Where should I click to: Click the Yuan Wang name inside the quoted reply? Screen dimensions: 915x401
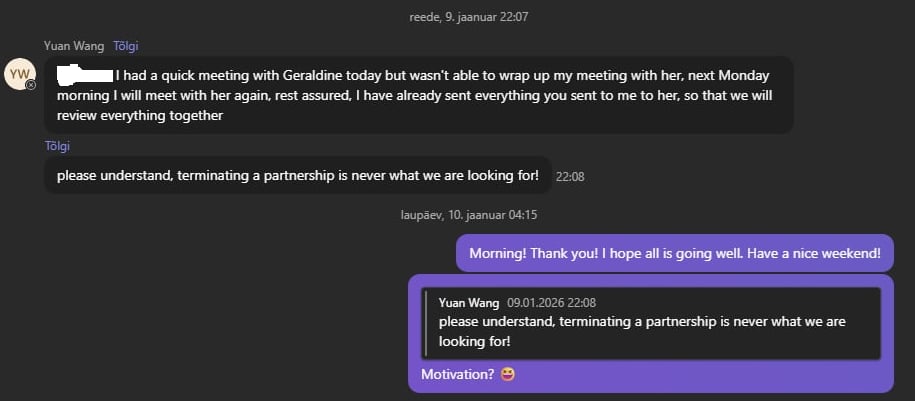tap(469, 302)
